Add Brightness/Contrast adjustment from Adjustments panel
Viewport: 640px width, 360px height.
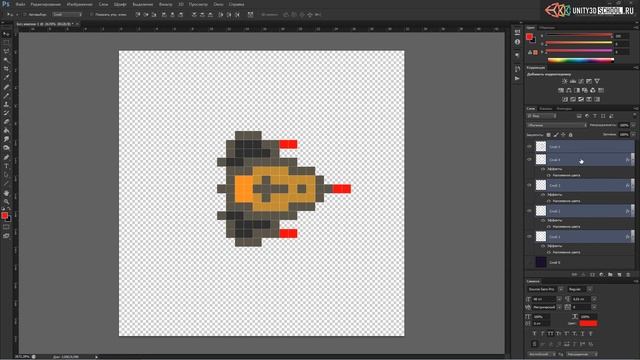click(x=565, y=81)
